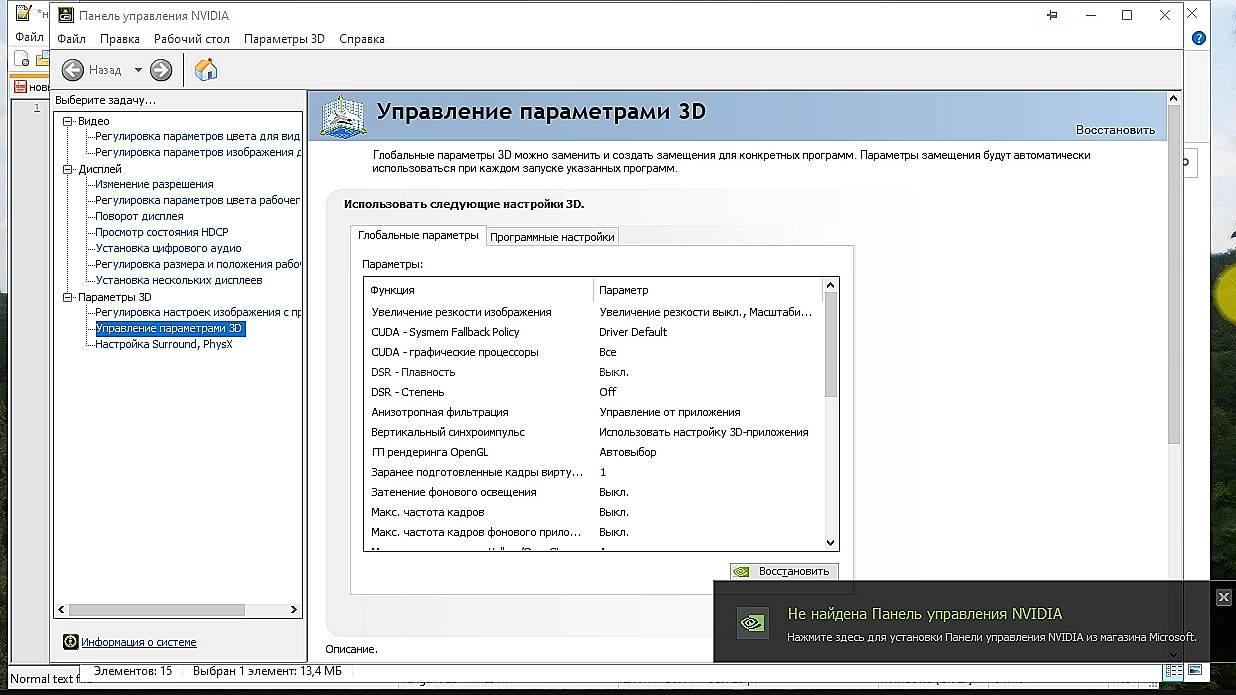Click the forward arrow navigation icon
Screen dimensions: 1236x695
(x=161, y=70)
